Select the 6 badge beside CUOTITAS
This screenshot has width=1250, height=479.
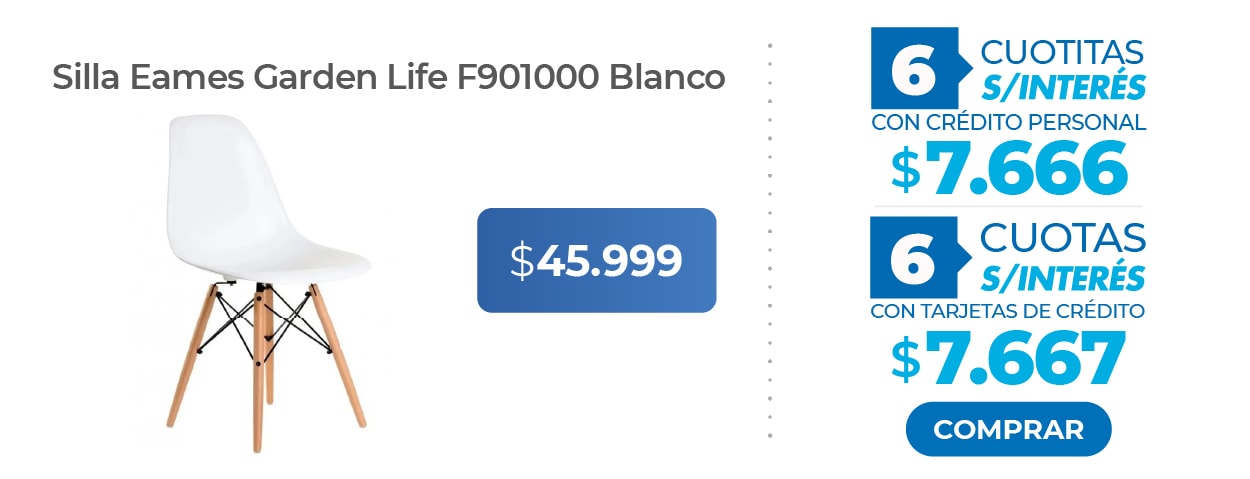tap(911, 68)
